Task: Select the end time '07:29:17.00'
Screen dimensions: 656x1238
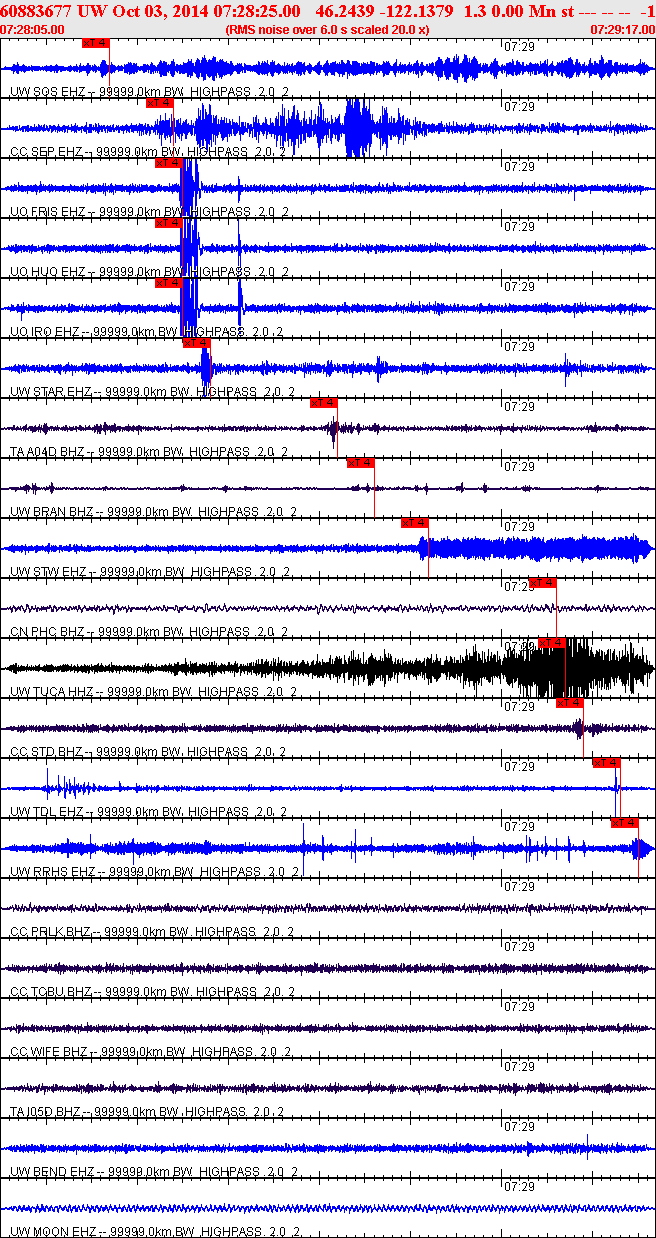Action: pos(622,29)
